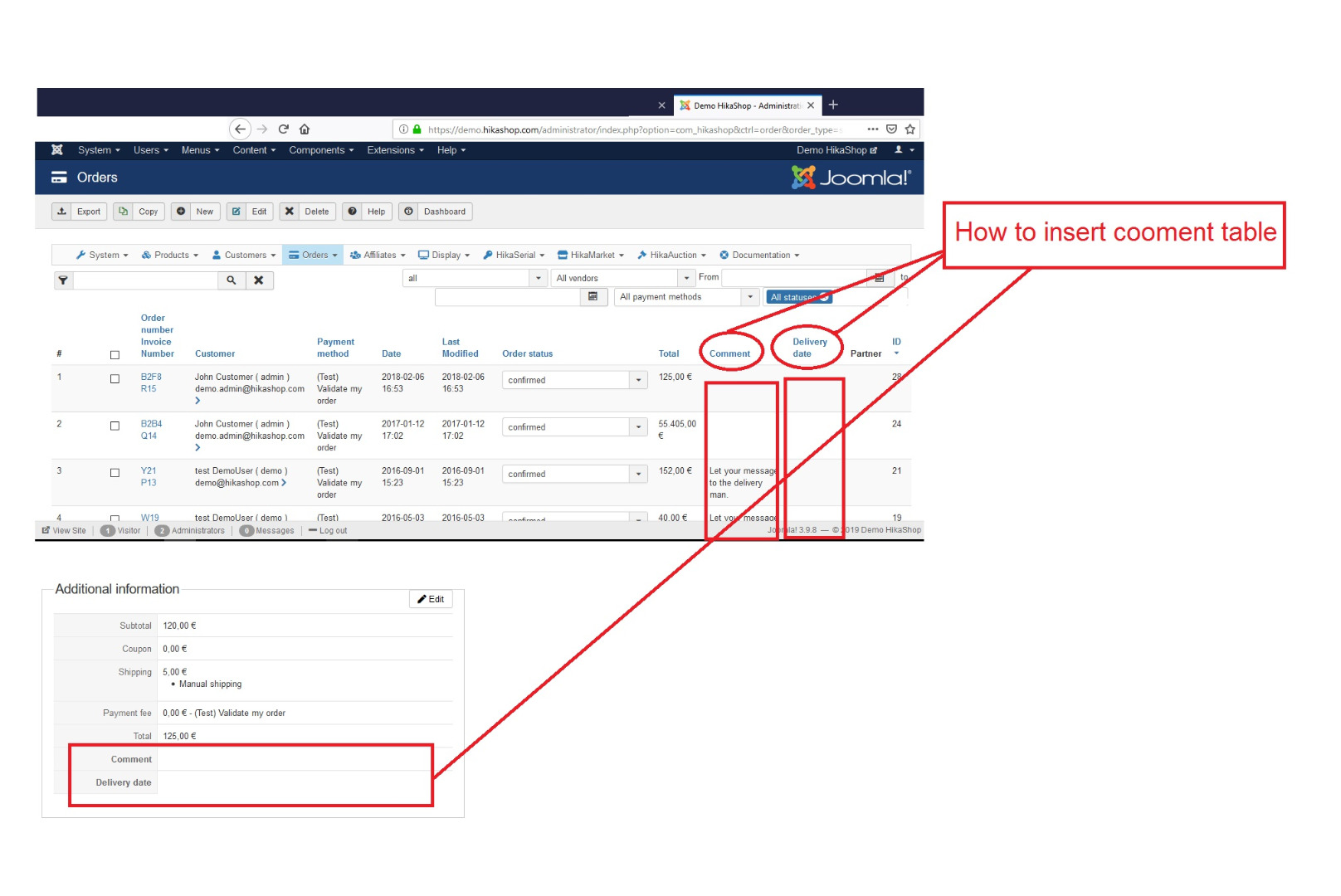The width and height of the screenshot is (1341, 896).
Task: Open the 'all' filter dropdown
Action: (x=475, y=278)
